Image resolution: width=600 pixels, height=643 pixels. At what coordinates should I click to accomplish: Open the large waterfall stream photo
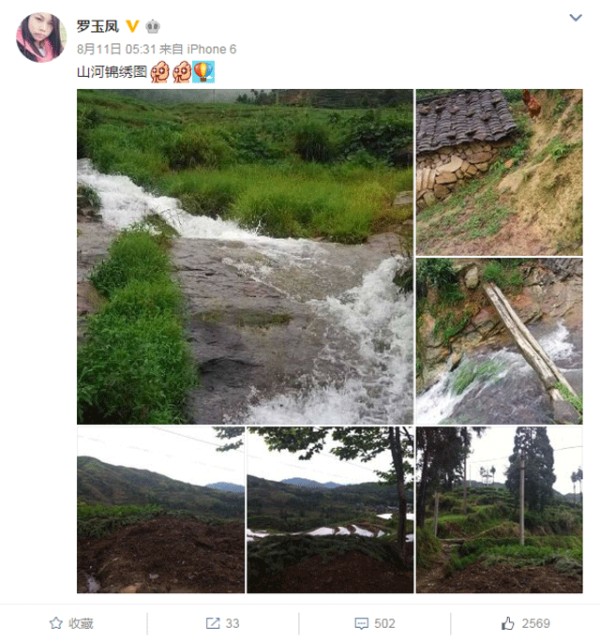point(245,256)
